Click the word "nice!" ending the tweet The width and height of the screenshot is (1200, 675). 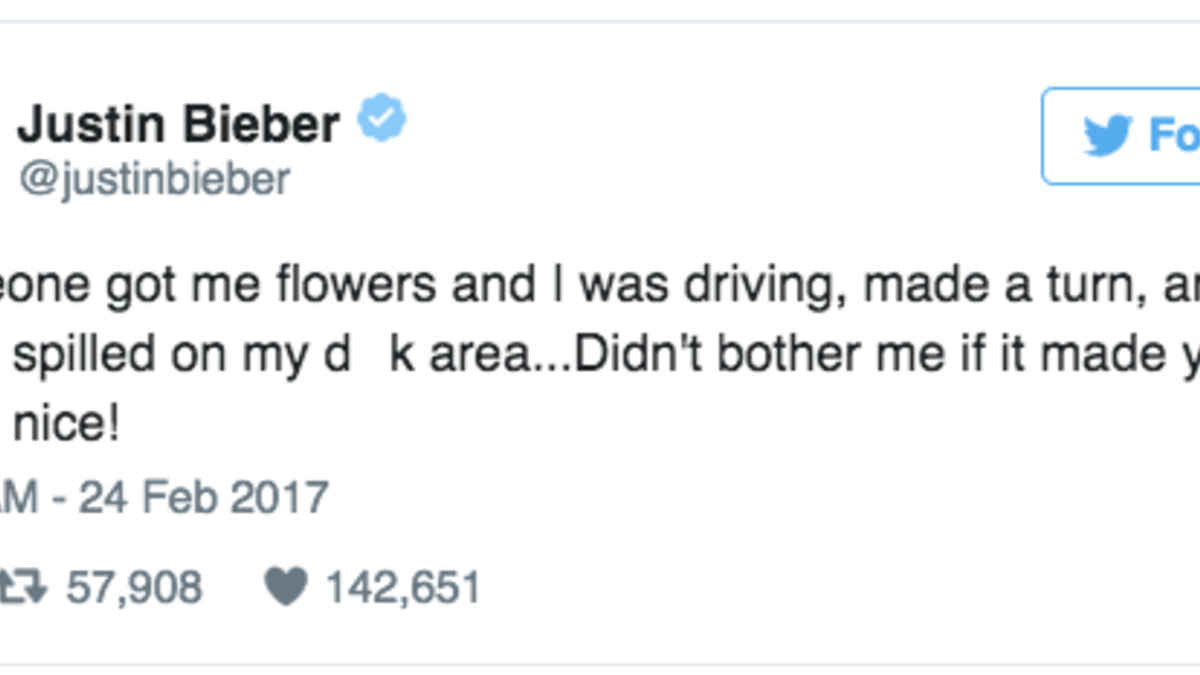point(66,429)
